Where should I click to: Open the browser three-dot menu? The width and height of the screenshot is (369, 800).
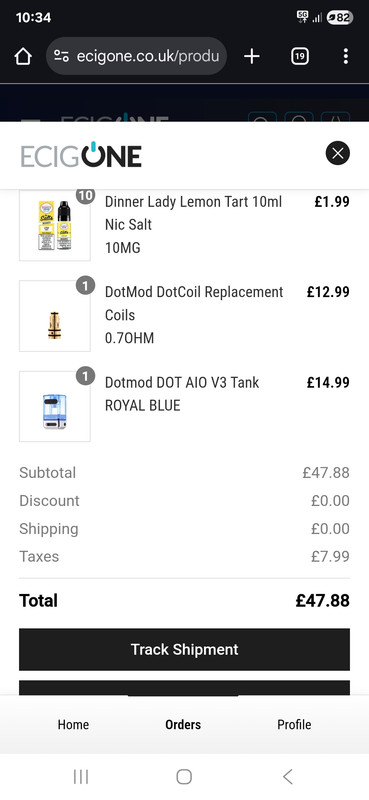point(346,56)
